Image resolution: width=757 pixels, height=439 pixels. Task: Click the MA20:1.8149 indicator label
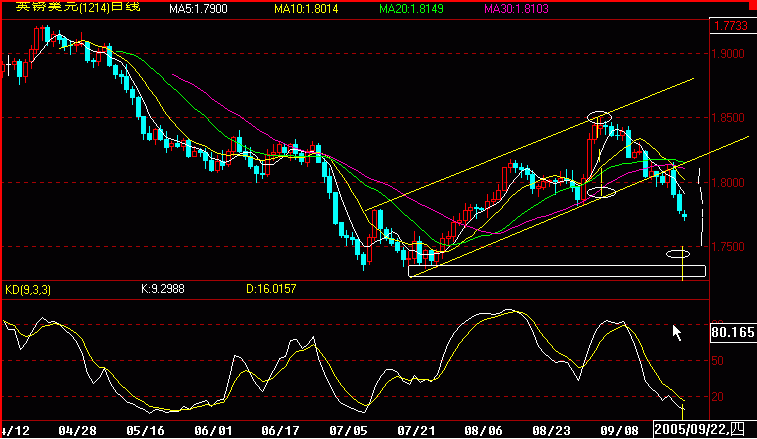pos(411,9)
